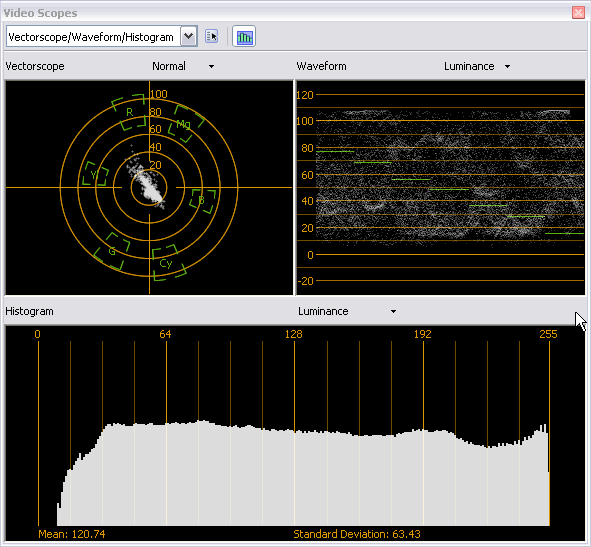
Task: Click the Mg target box in vectorscope
Action: pos(185,124)
